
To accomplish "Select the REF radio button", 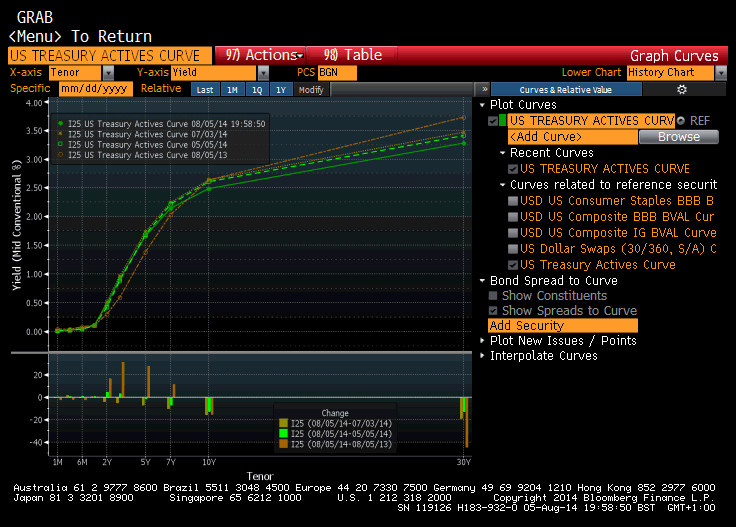I will (x=681, y=121).
